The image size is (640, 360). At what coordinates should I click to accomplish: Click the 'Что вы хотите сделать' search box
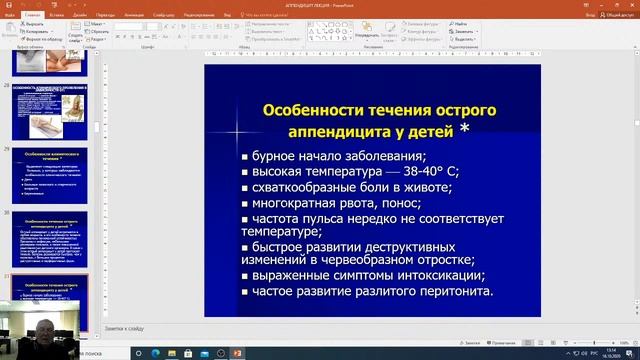coord(264,15)
